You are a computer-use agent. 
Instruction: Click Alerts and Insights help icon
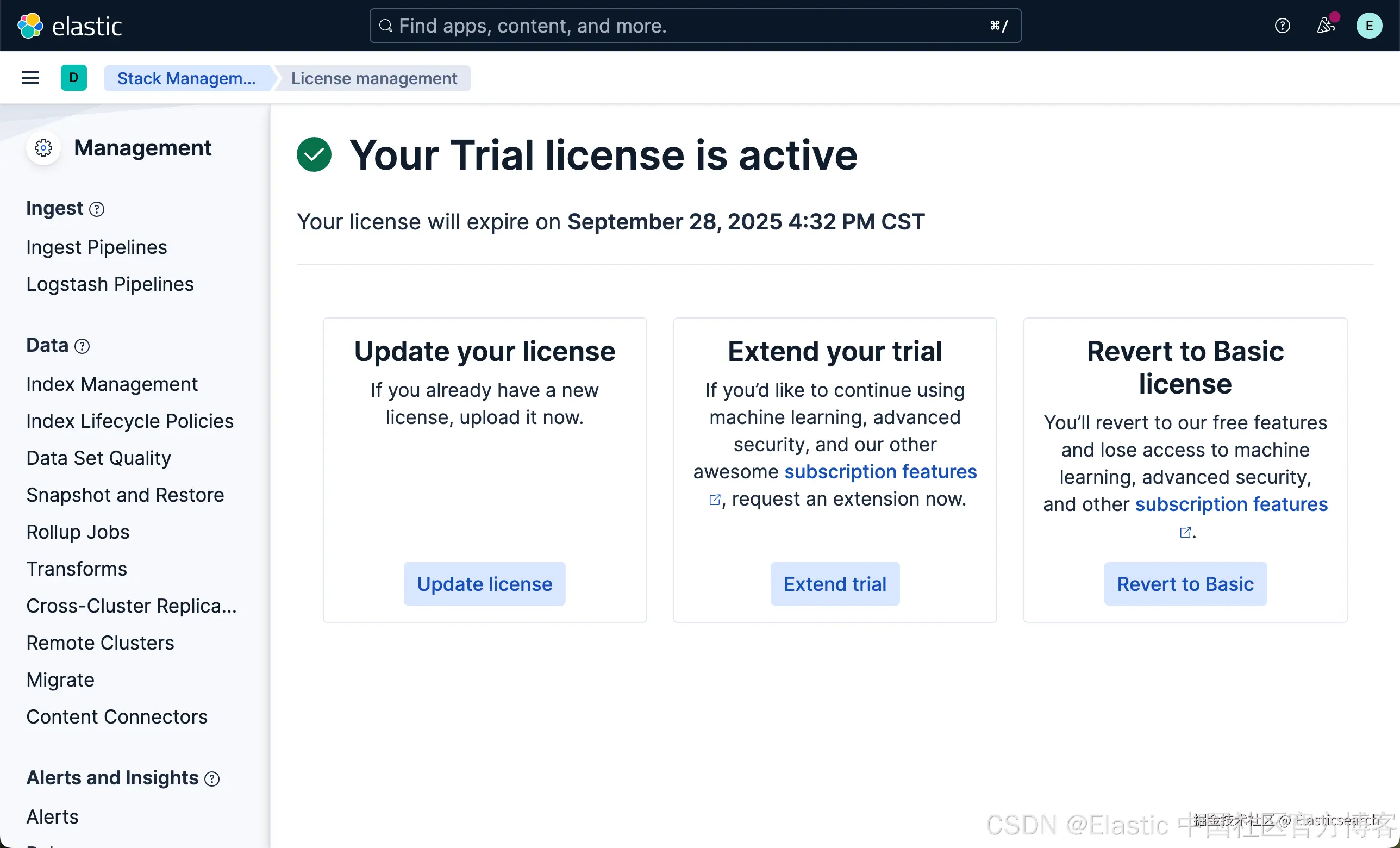point(212,778)
